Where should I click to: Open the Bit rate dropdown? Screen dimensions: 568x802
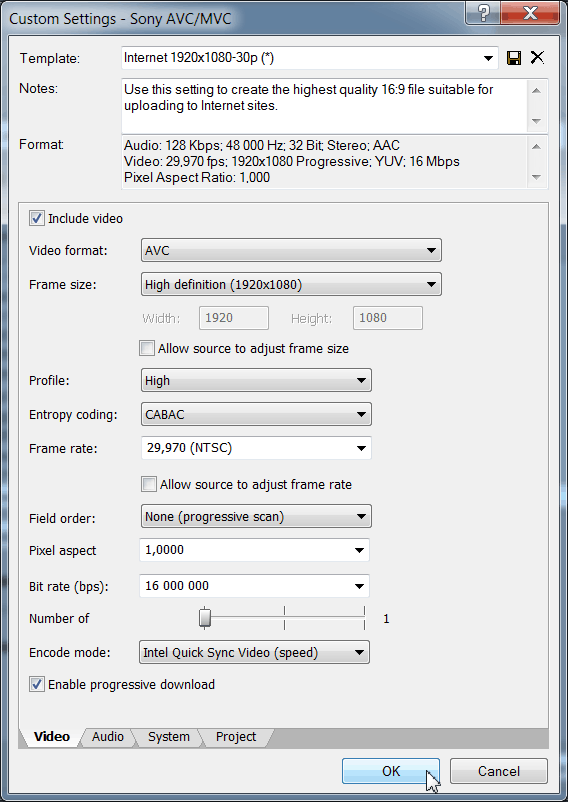254,586
